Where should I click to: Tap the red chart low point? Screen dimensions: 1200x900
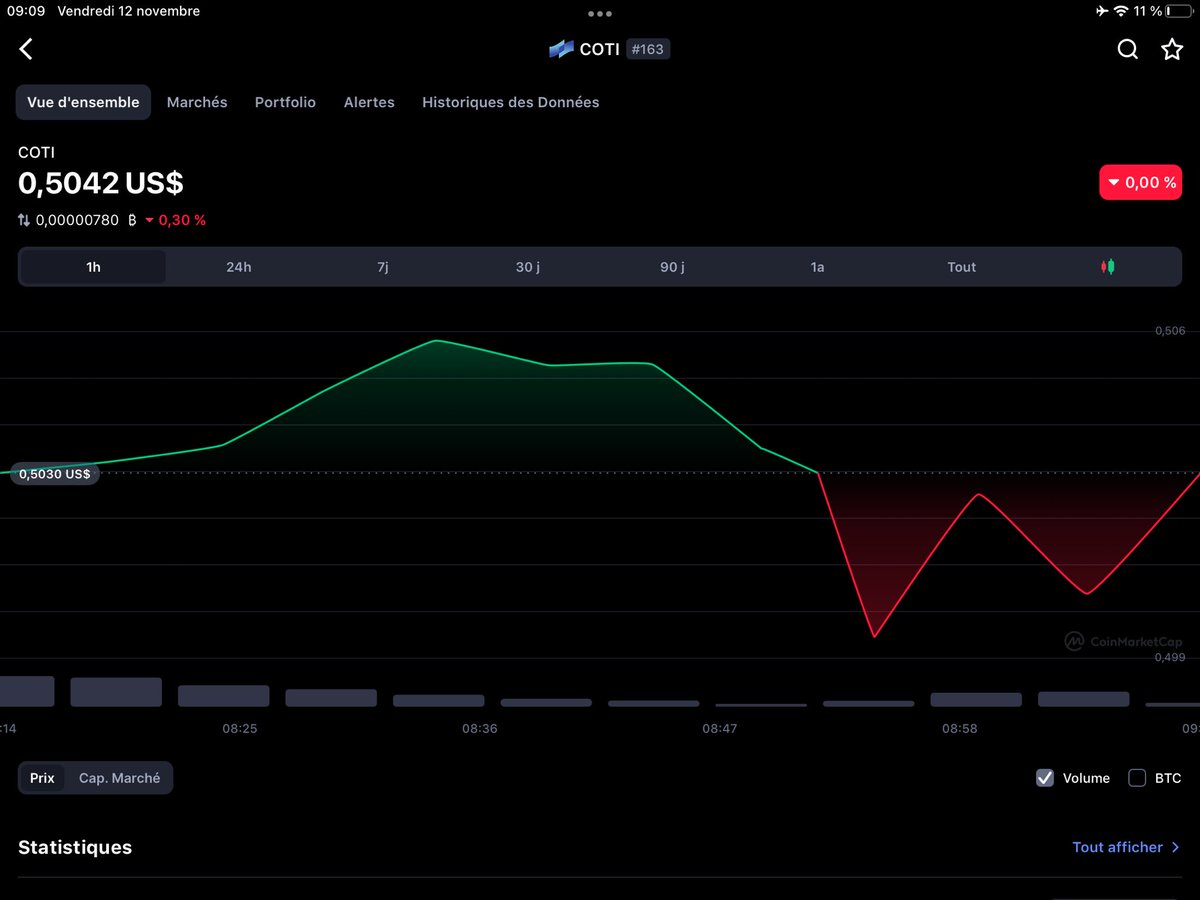874,636
